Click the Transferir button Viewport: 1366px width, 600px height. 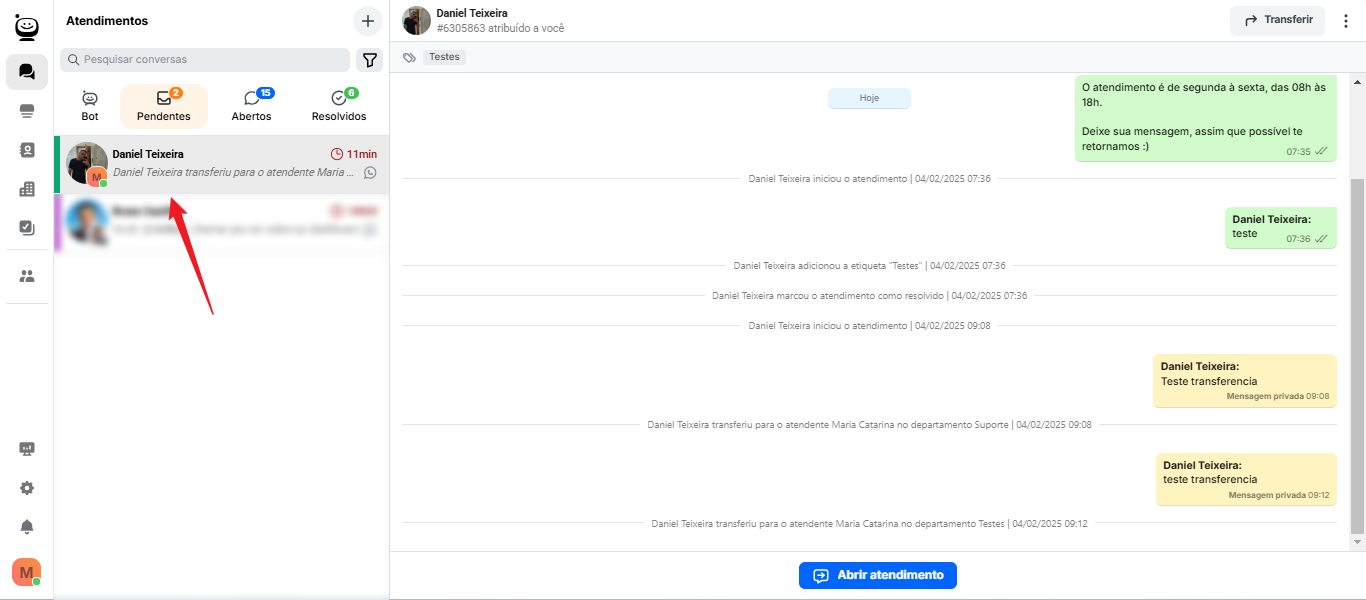pyautogui.click(x=1277, y=20)
